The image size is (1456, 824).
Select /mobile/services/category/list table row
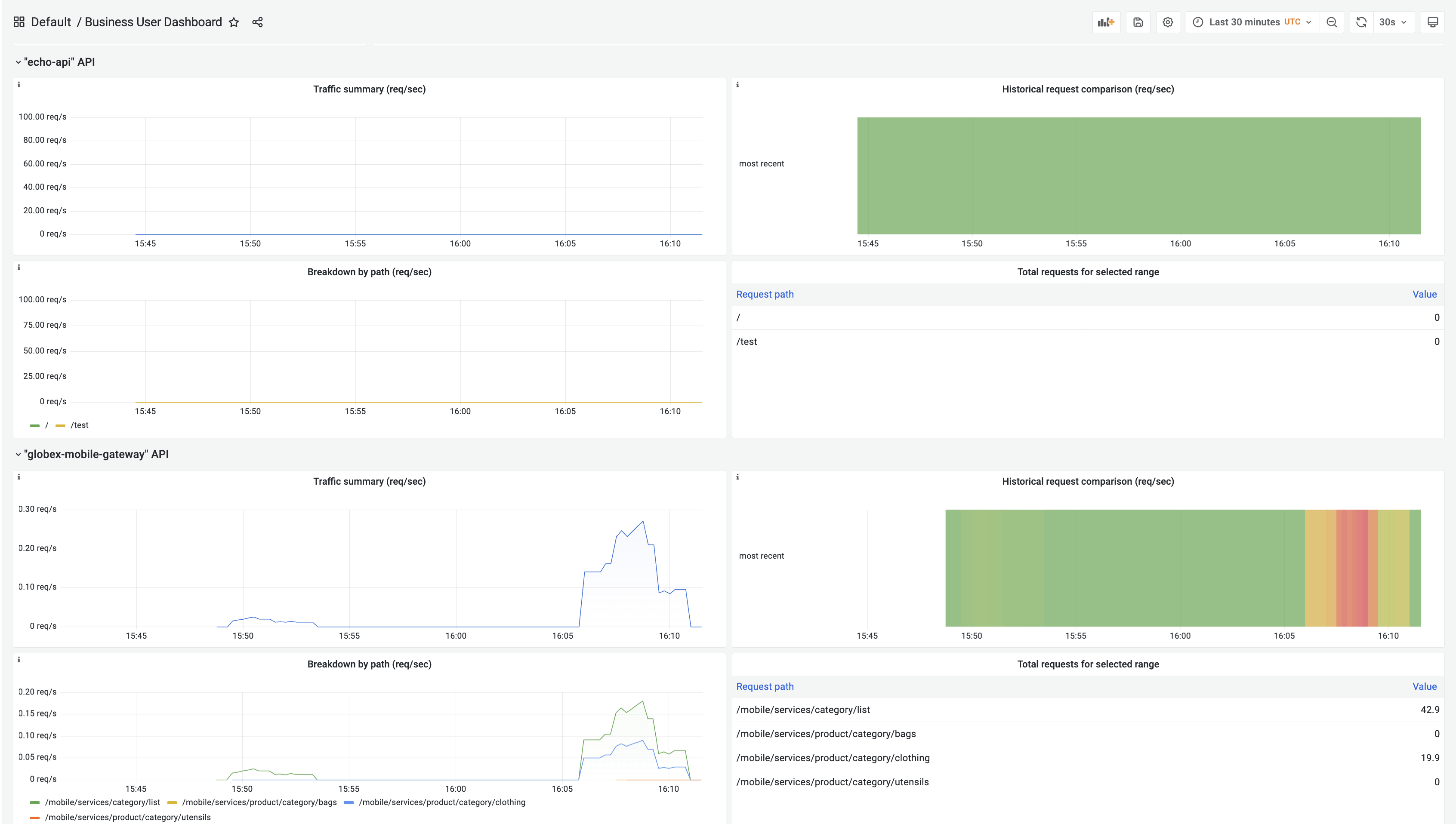1087,710
